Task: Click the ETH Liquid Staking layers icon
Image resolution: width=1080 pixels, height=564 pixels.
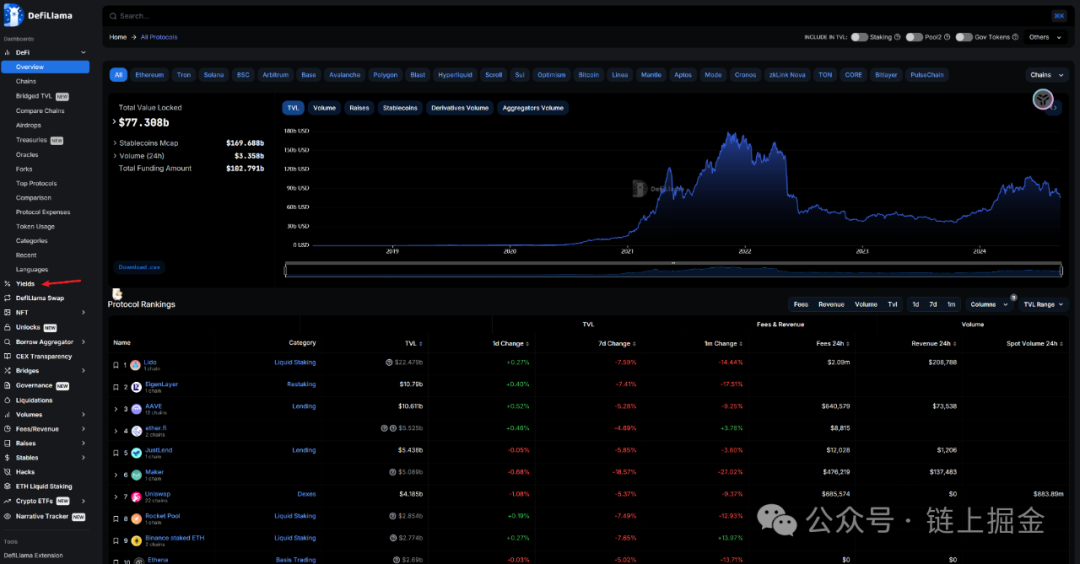Action: click(x=8, y=486)
